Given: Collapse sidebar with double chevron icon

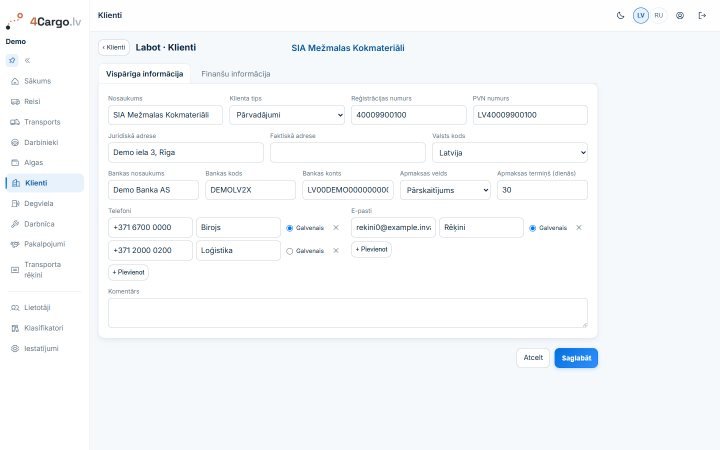Looking at the screenshot, I should coord(28,60).
